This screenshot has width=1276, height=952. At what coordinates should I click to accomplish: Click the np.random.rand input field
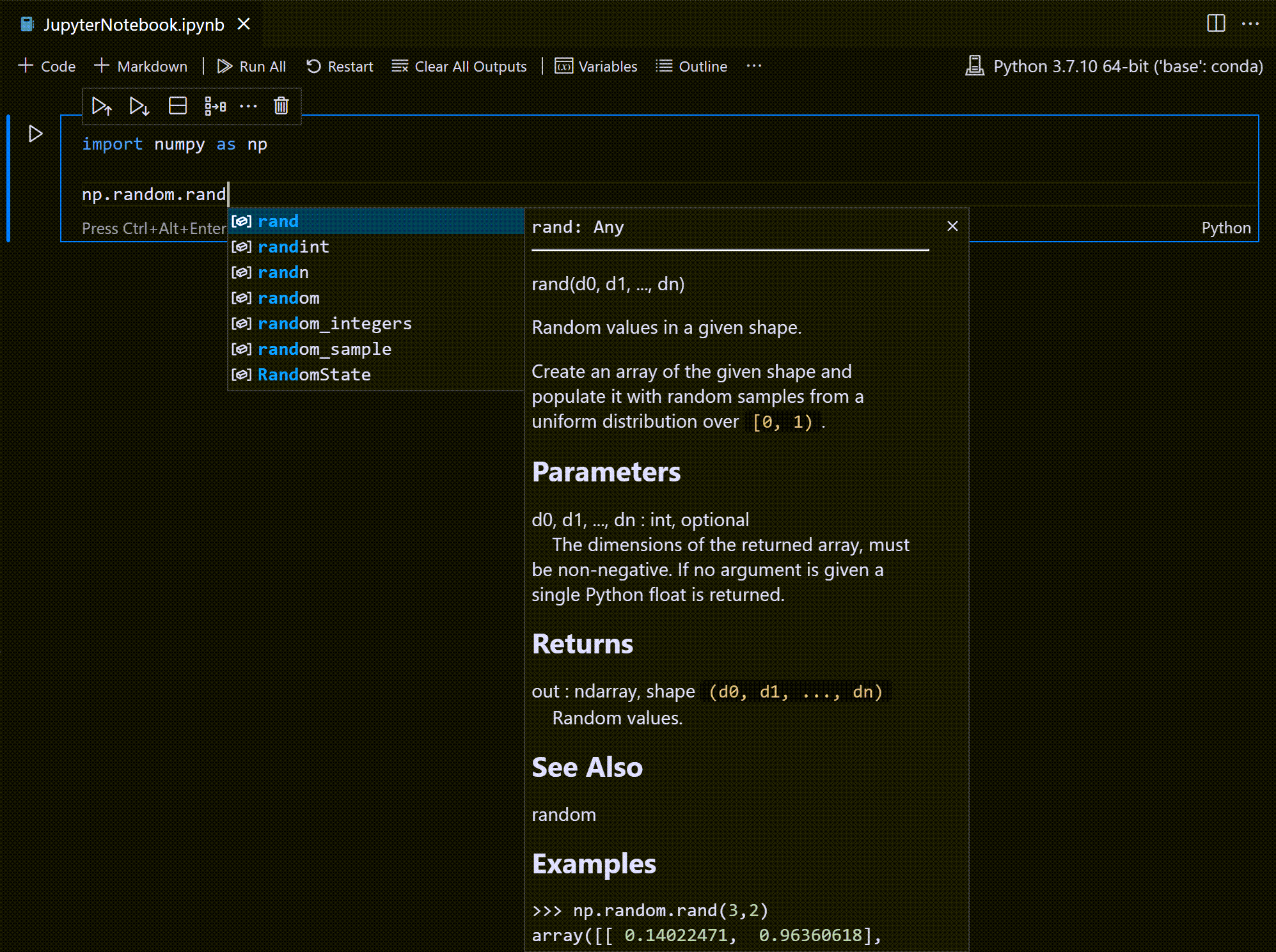click(154, 194)
